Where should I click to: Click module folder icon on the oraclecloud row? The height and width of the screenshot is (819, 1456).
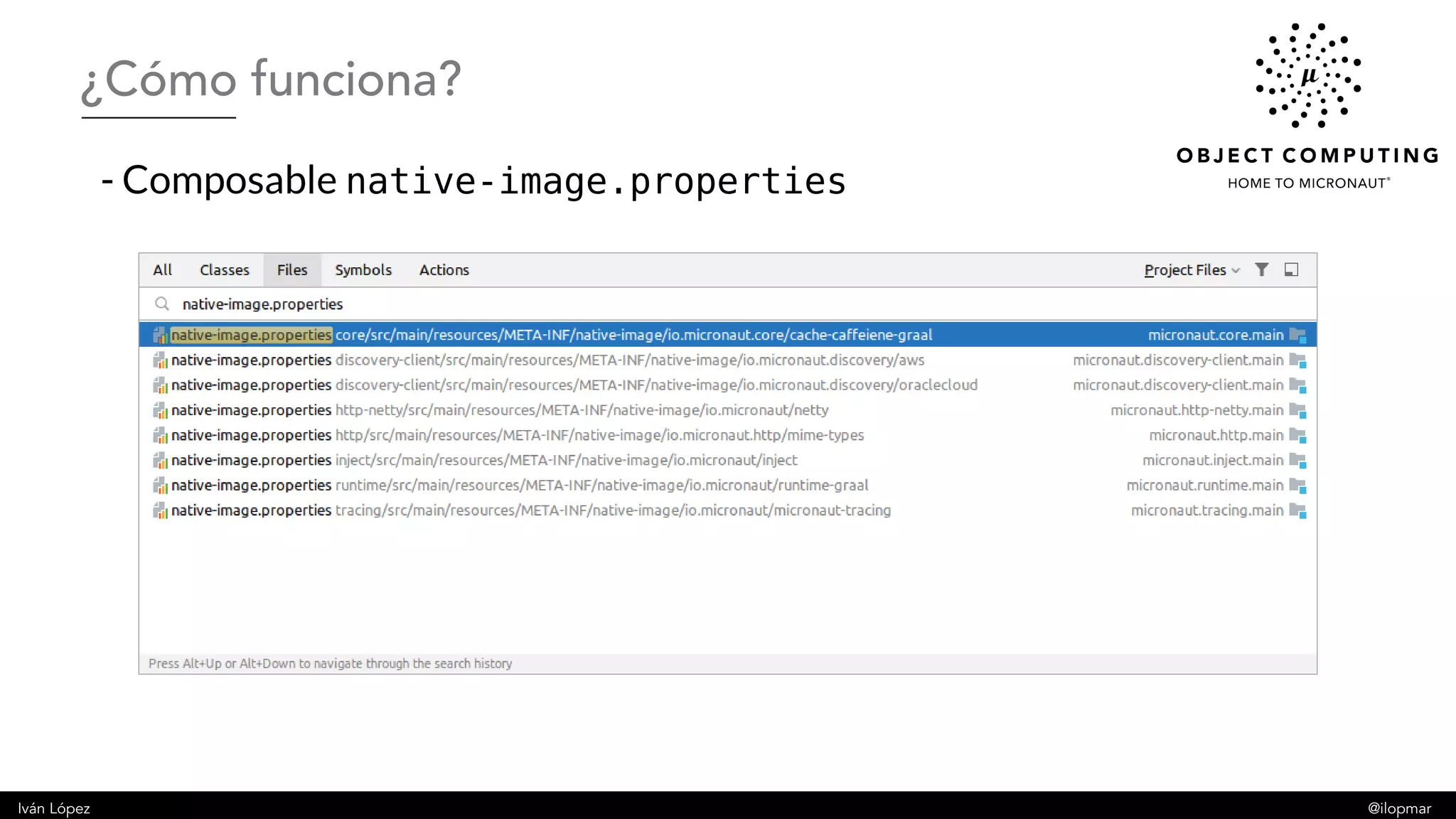1298,385
